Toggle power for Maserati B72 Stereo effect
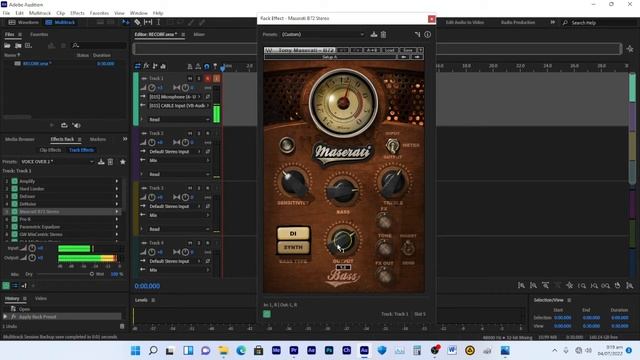Screen dimensions: 640x360 (14, 212)
